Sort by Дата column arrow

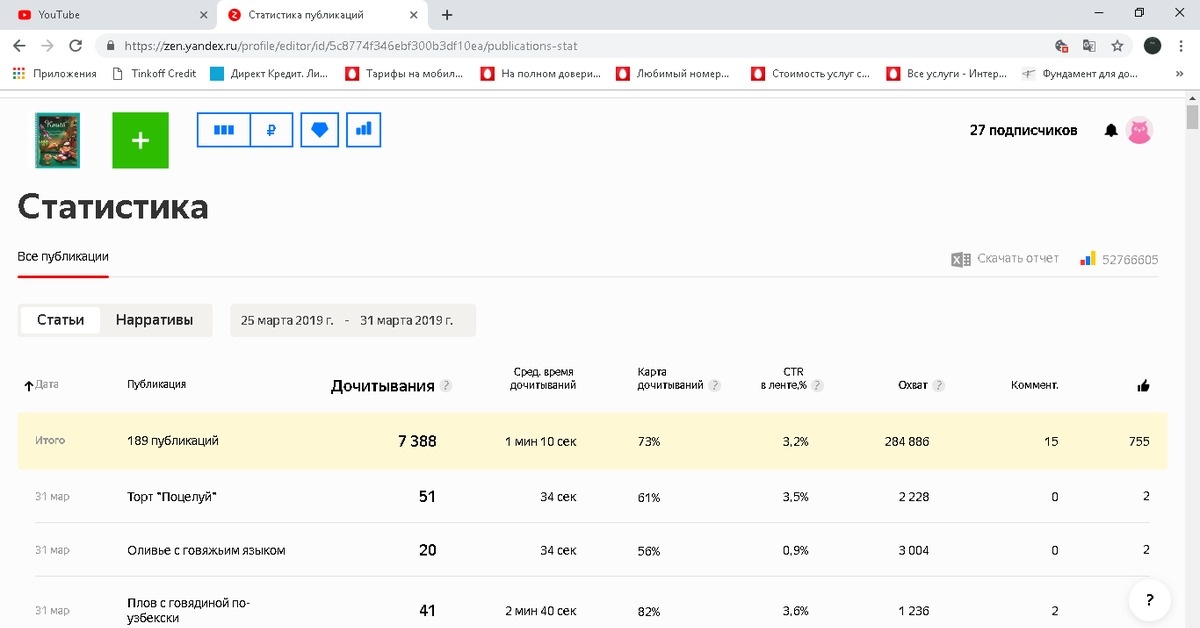29,385
